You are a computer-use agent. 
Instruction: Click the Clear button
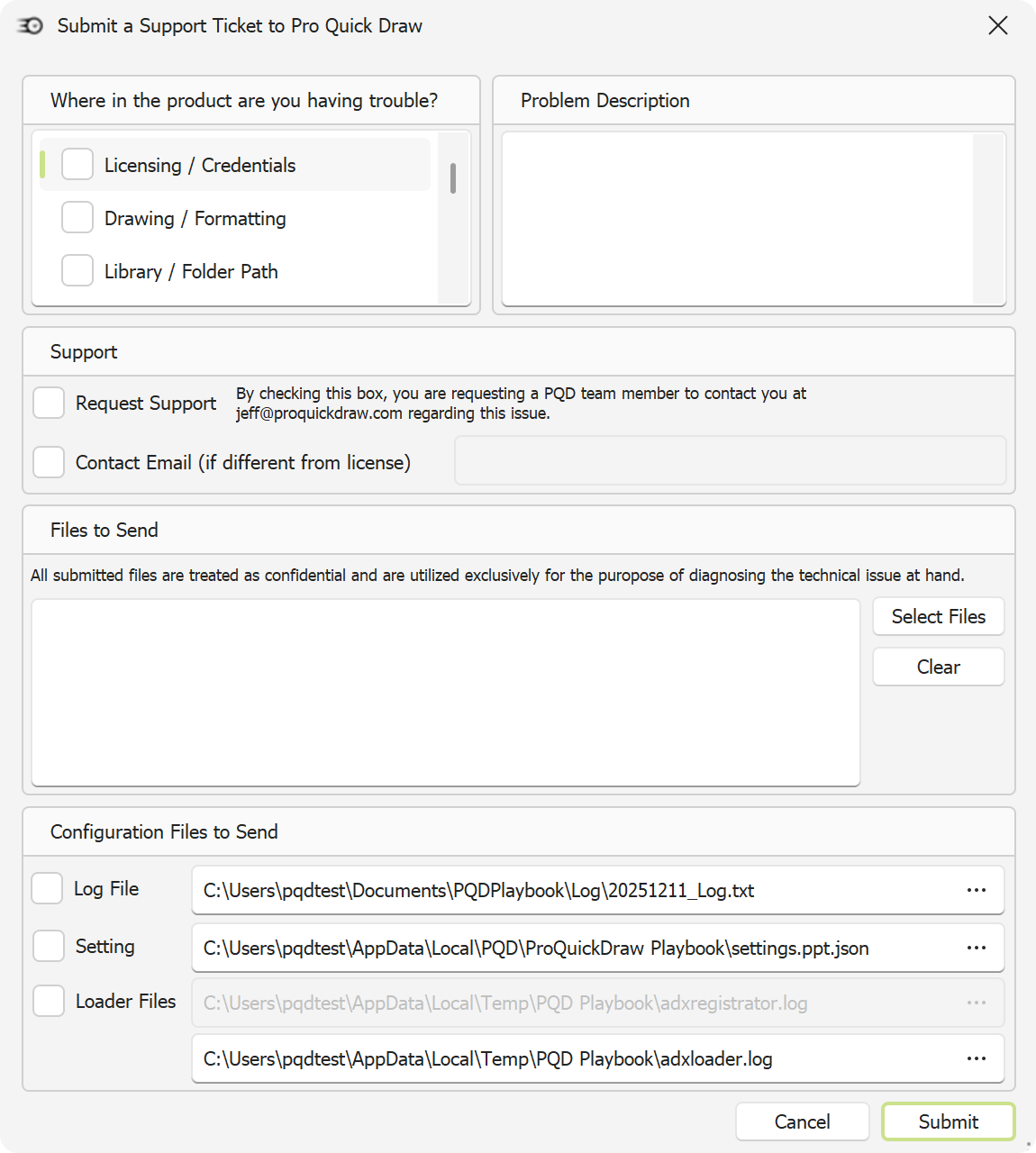[938, 667]
